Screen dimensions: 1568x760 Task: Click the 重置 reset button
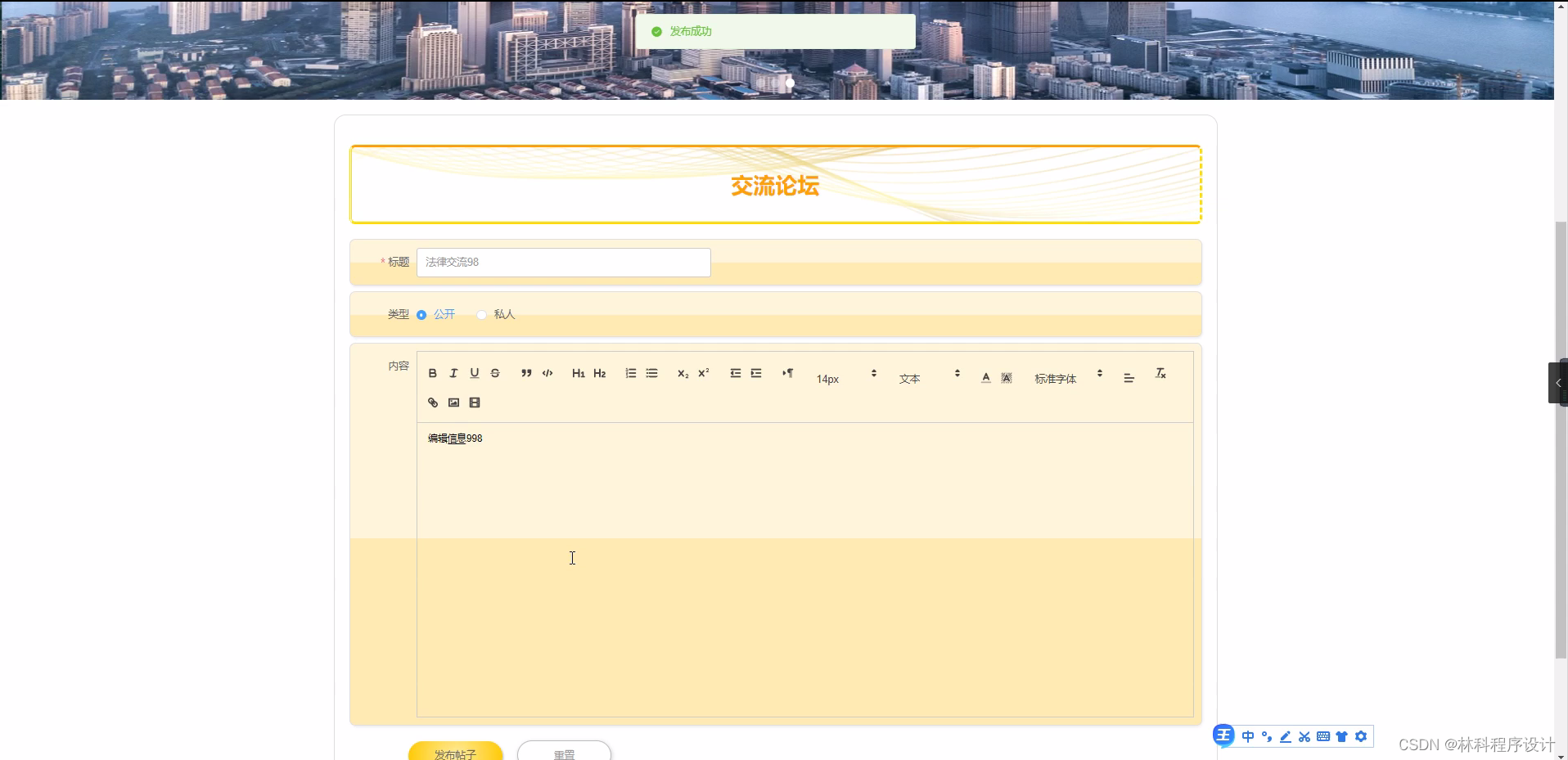564,753
